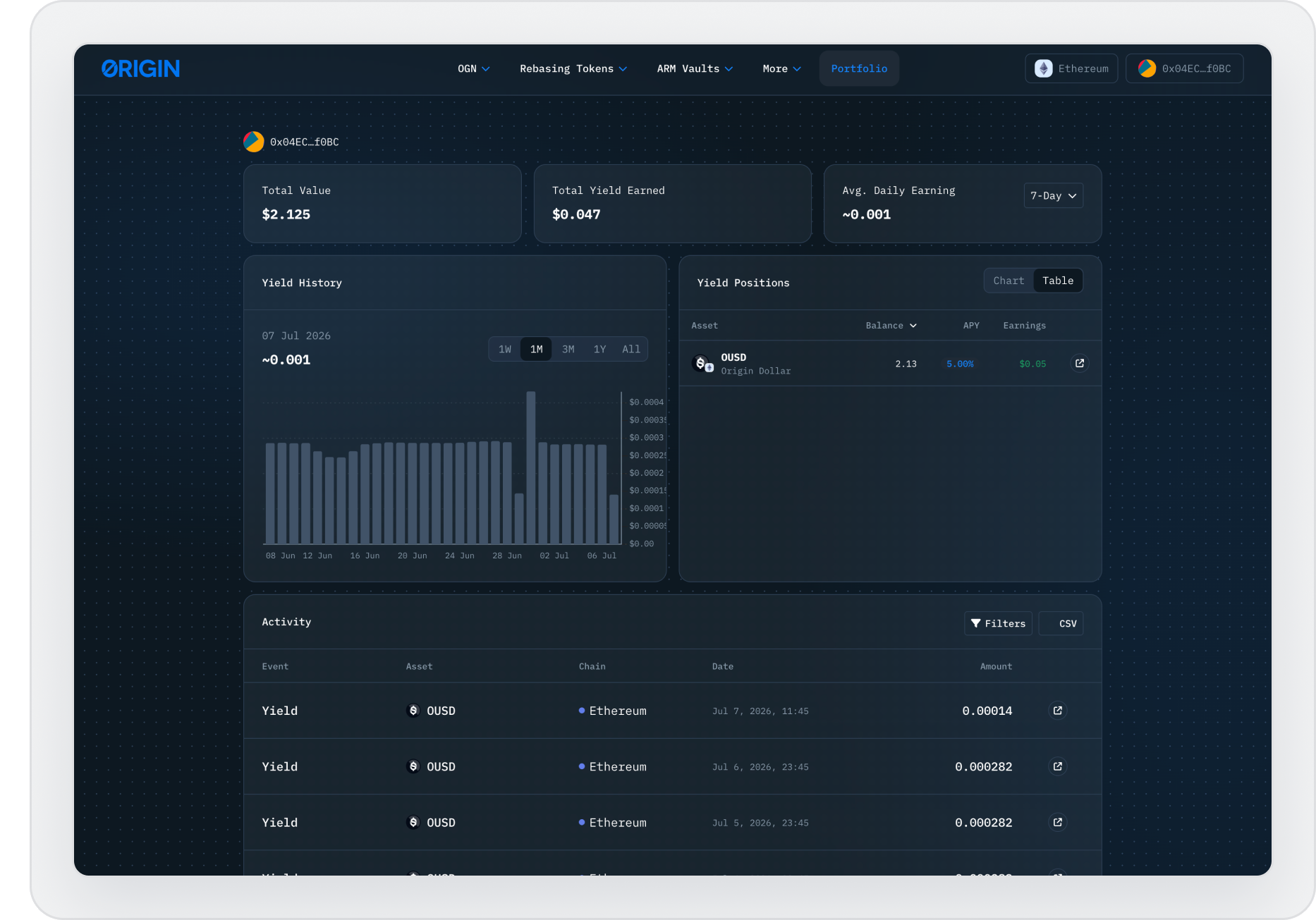The height and width of the screenshot is (920, 1316).
Task: Select the 1M yield history range
Action: (x=537, y=349)
